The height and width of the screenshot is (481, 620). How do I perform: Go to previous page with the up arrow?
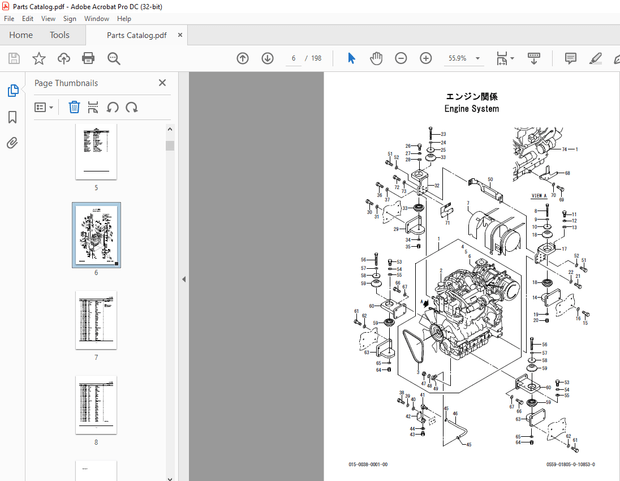tap(242, 59)
